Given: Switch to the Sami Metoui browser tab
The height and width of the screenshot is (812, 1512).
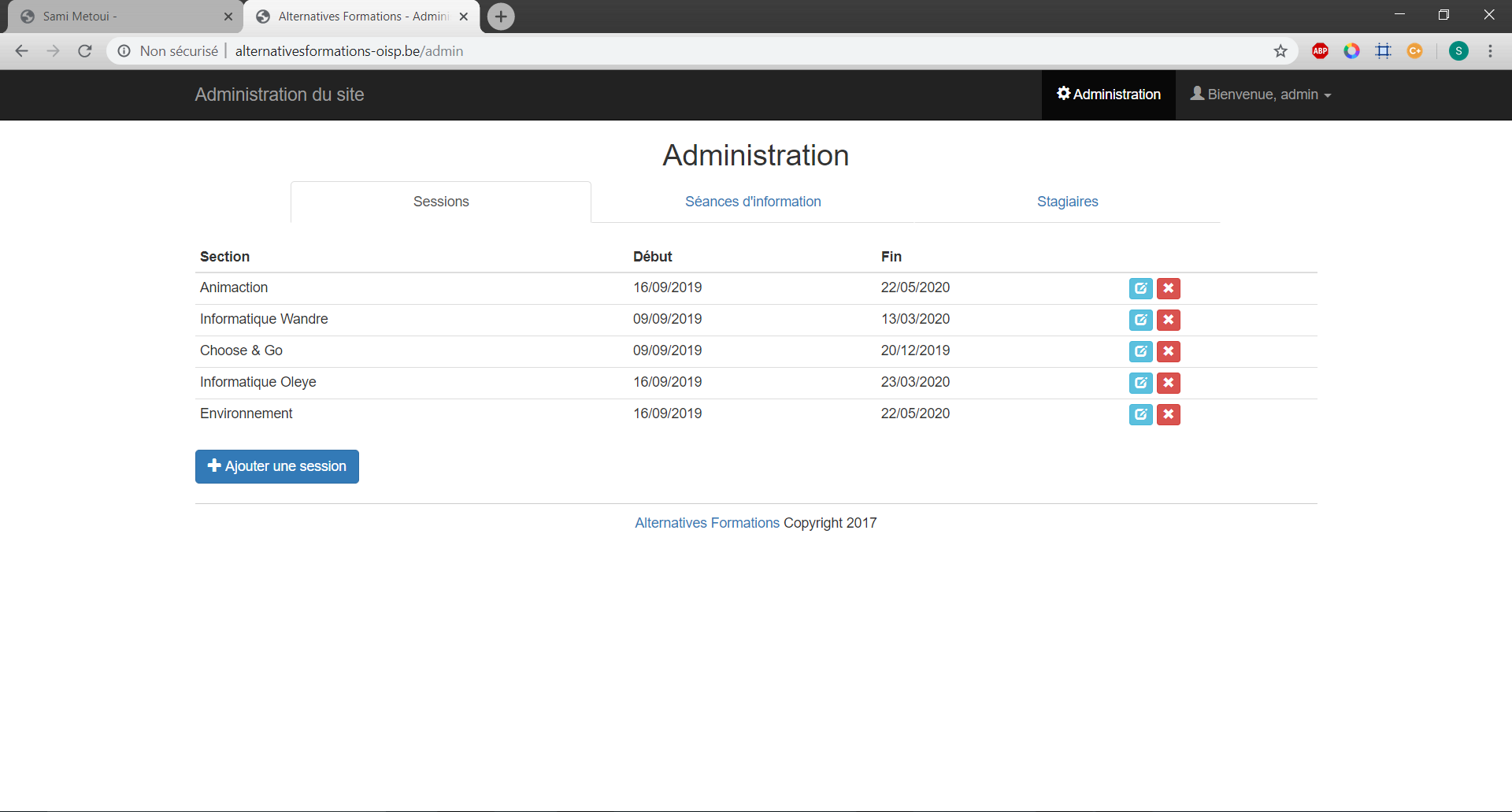Looking at the screenshot, I should click(x=118, y=17).
